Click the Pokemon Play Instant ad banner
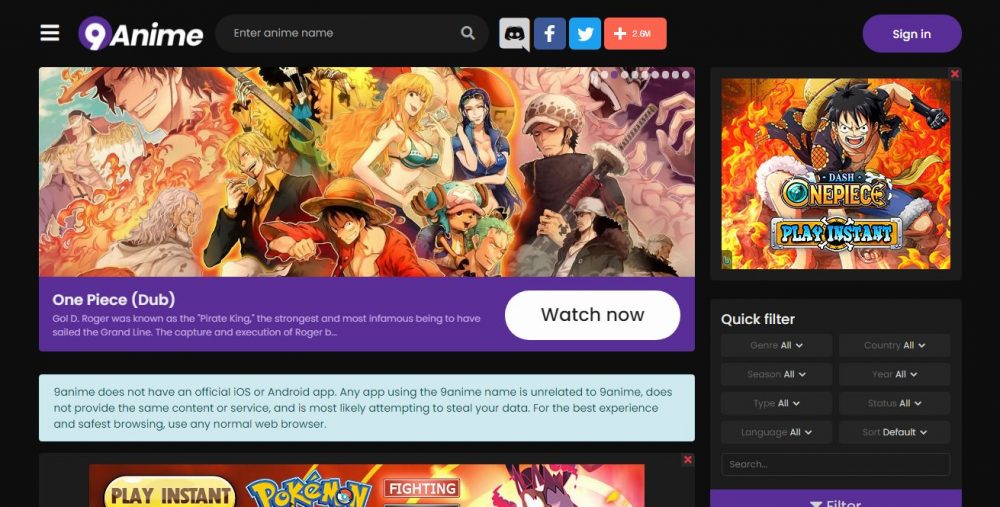The height and width of the screenshot is (507, 1000). tap(367, 485)
